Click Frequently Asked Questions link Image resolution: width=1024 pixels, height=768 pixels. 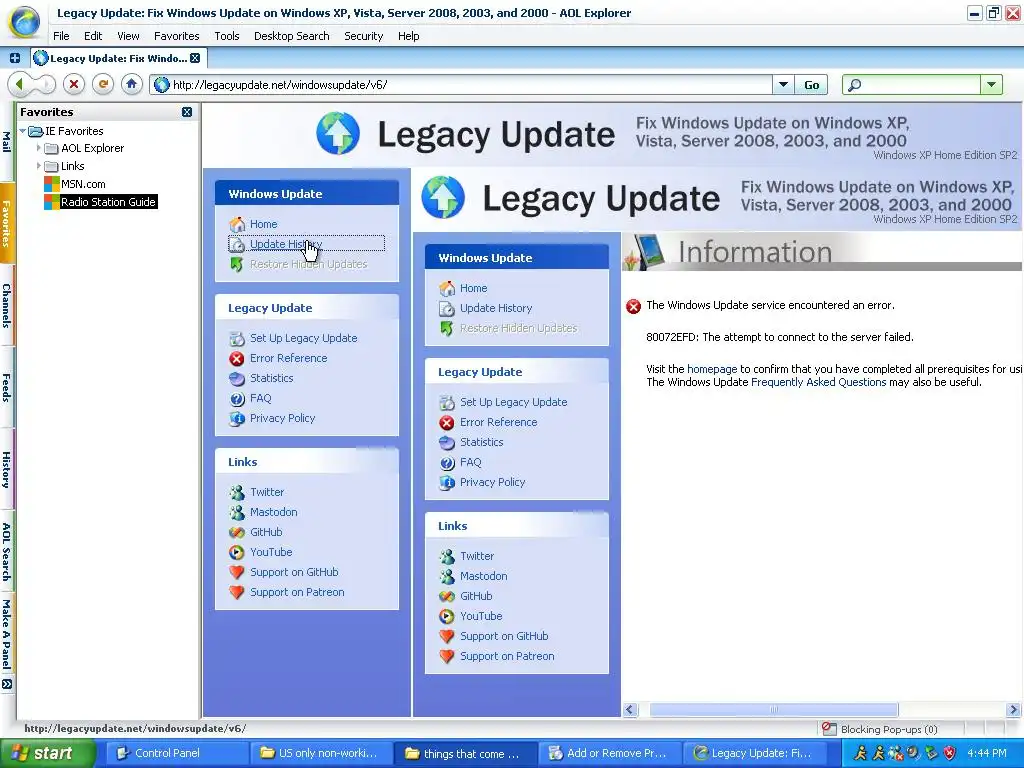click(818, 382)
